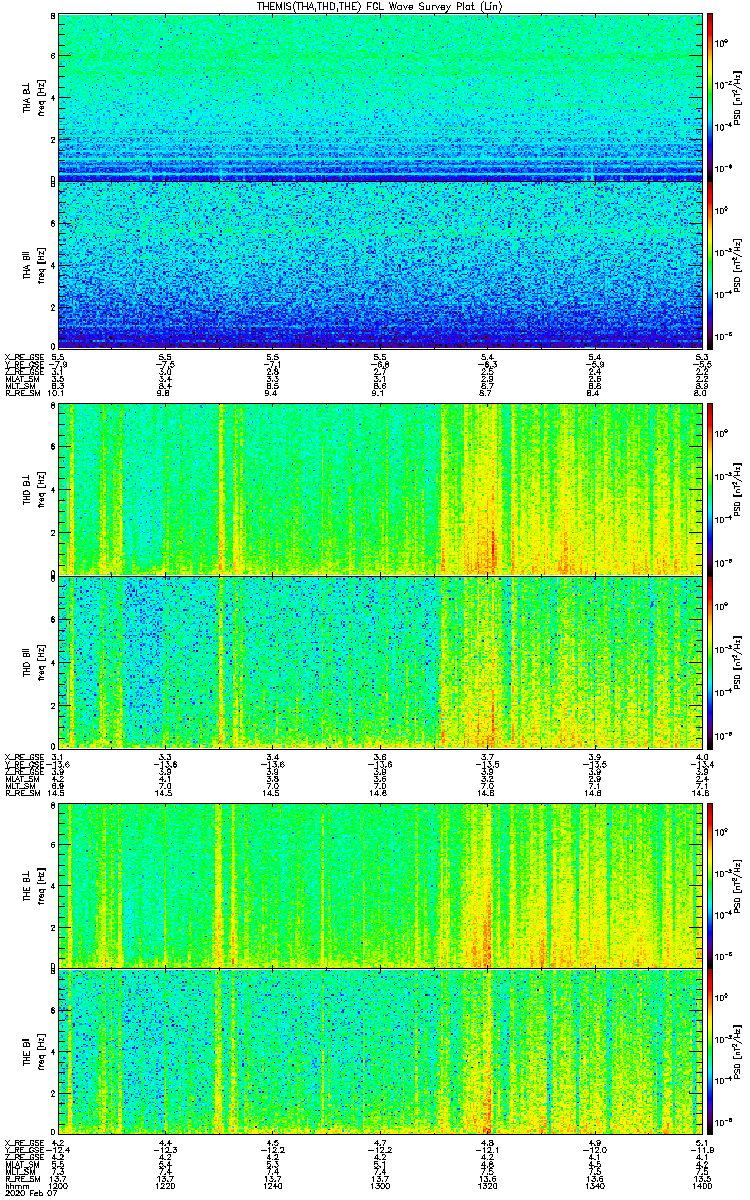Click the color bar beside THD B-perpendicular panel

coord(711,489)
